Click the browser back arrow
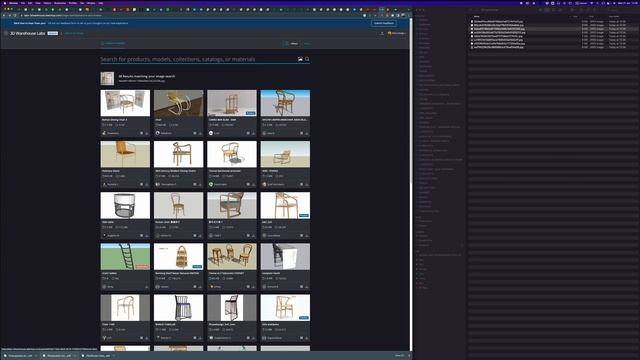This screenshot has width=640, height=360. coord(4,16)
